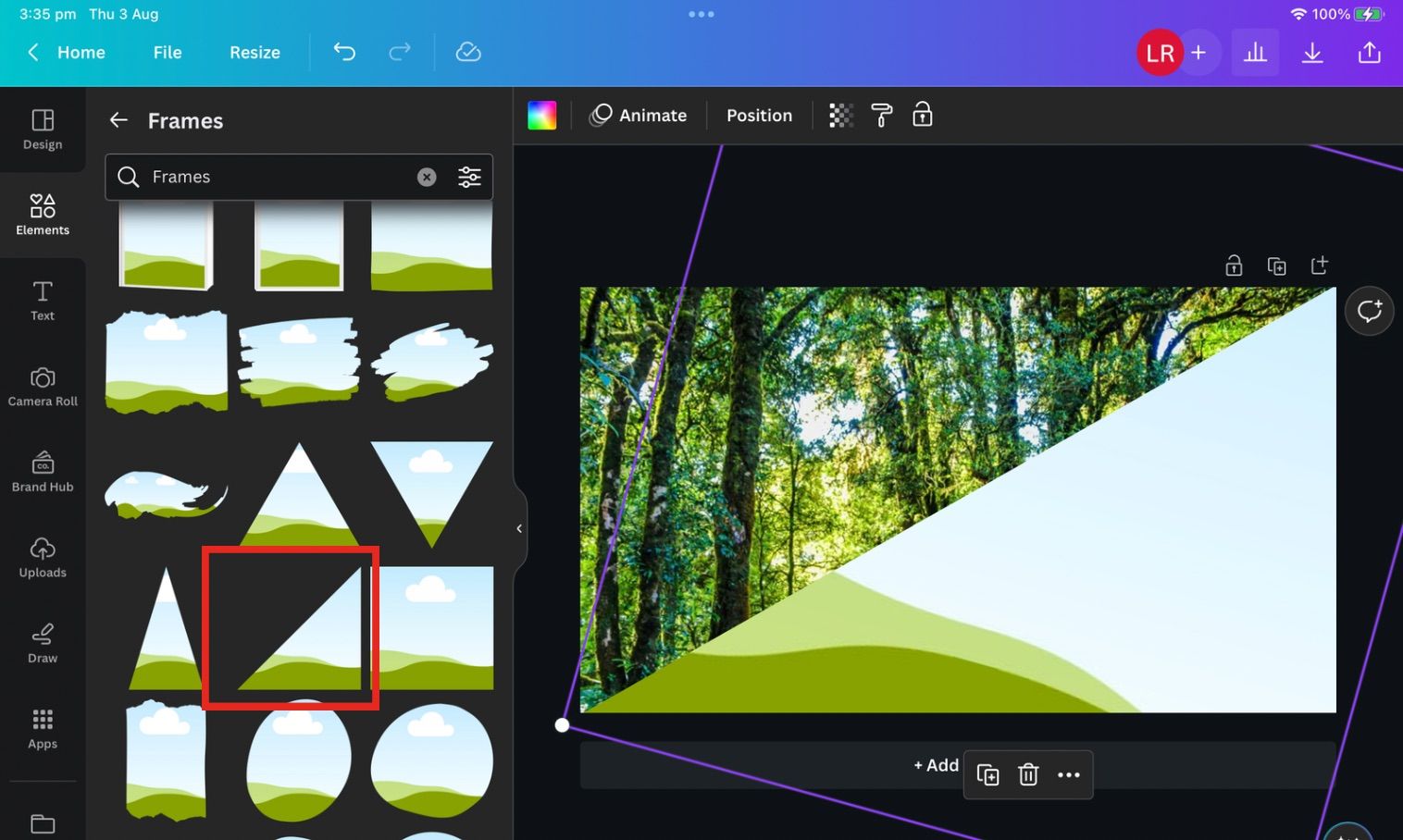Collapse the Frames side panel
Image resolution: width=1403 pixels, height=840 pixels.
(x=518, y=528)
